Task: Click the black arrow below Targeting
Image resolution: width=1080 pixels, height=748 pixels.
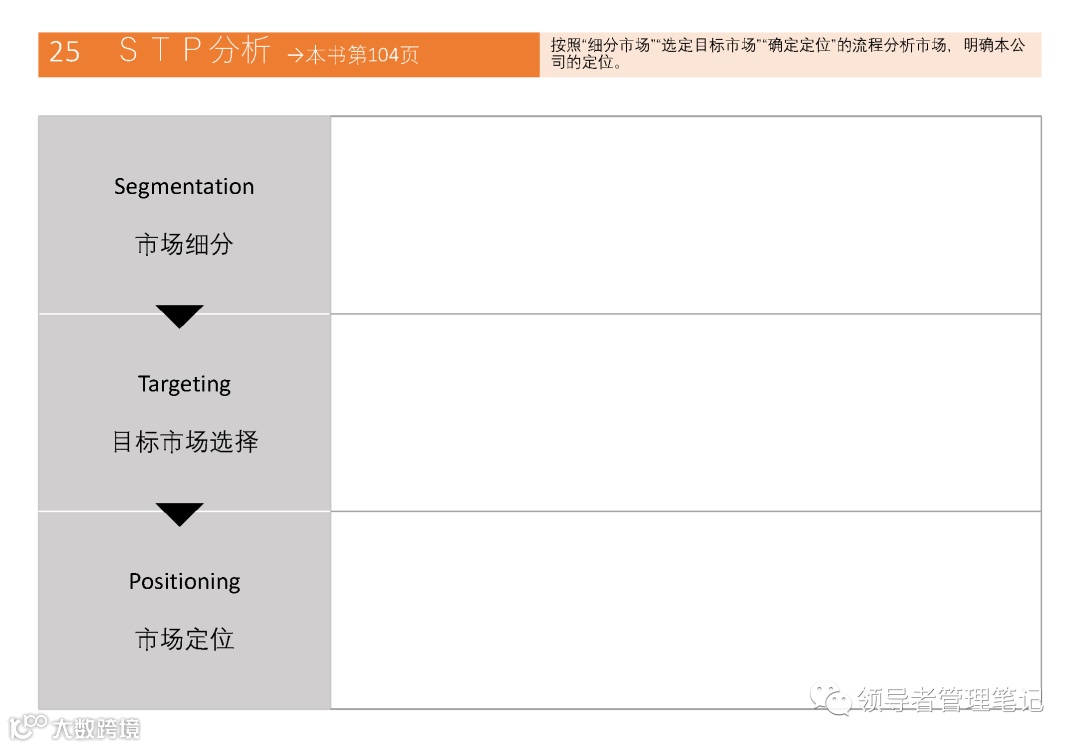Action: 180,515
